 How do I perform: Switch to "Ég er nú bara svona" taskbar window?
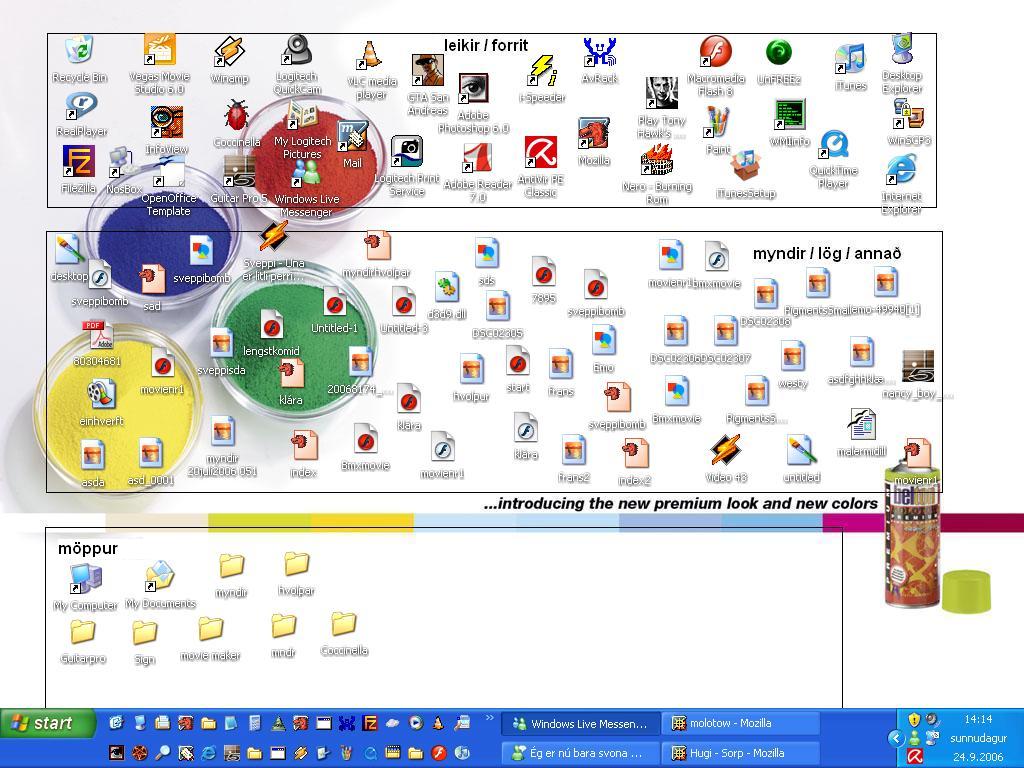click(x=579, y=753)
